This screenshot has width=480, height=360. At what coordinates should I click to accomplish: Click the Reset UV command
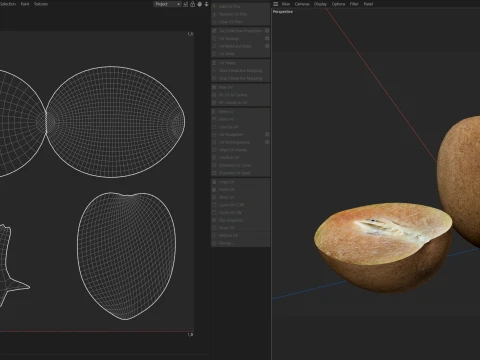tap(240, 197)
